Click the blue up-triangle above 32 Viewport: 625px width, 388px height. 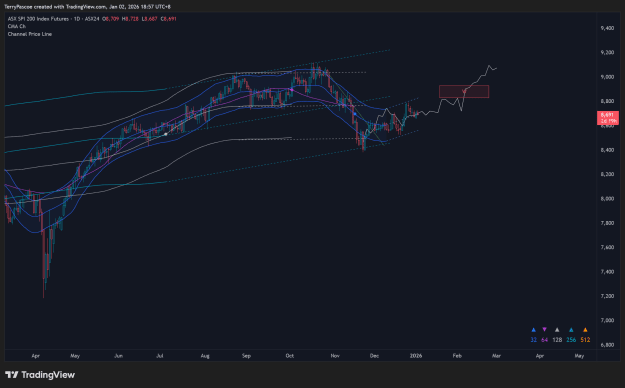click(x=533, y=330)
